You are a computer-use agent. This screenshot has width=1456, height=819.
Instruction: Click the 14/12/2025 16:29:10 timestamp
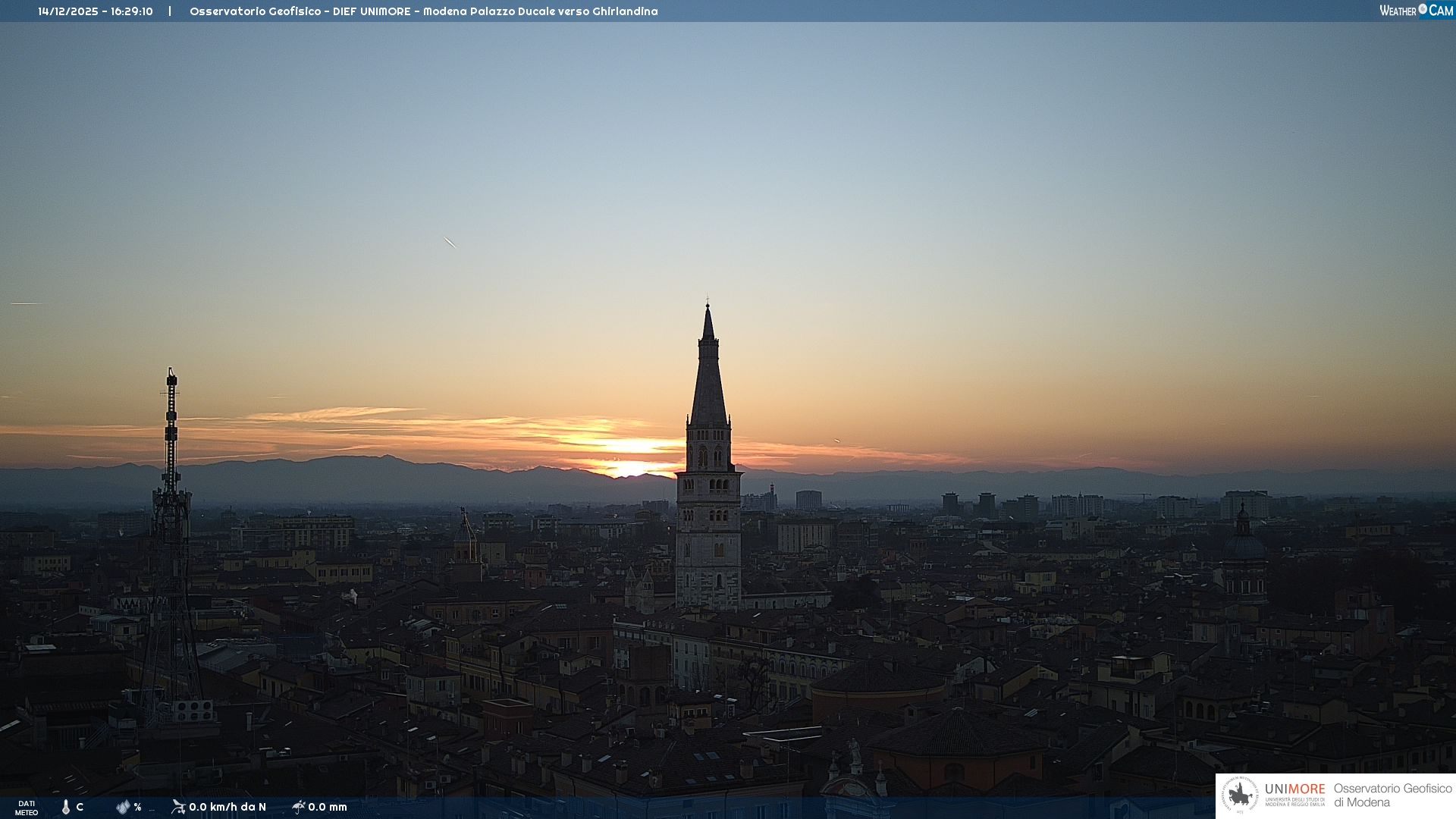pyautogui.click(x=96, y=11)
